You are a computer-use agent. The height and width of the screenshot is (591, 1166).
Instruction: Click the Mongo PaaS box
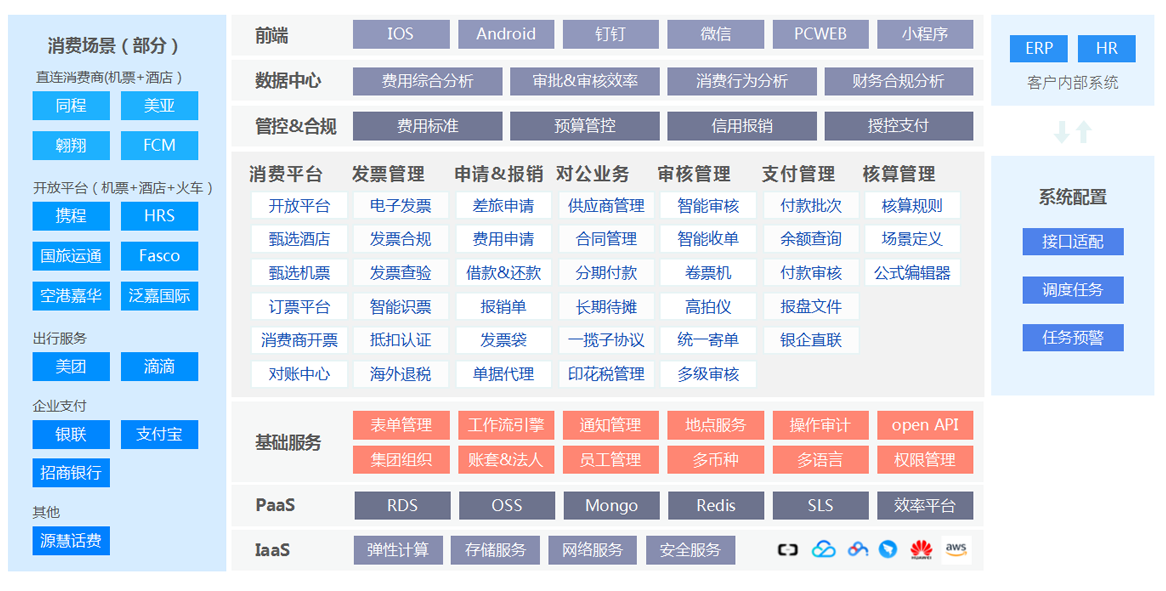[611, 506]
